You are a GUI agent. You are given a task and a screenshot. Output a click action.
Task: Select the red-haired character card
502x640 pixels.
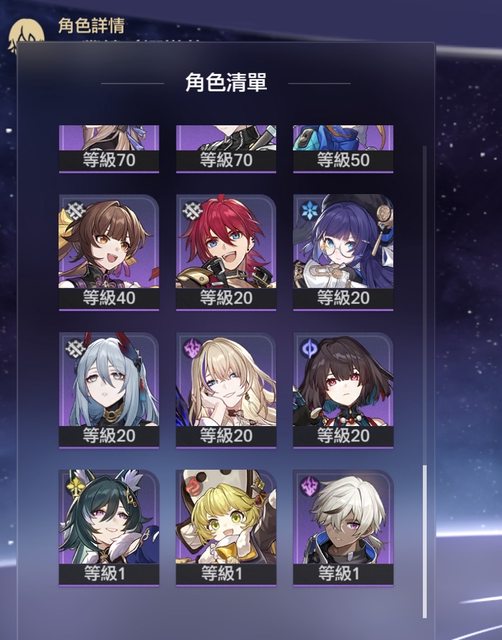[226, 252]
